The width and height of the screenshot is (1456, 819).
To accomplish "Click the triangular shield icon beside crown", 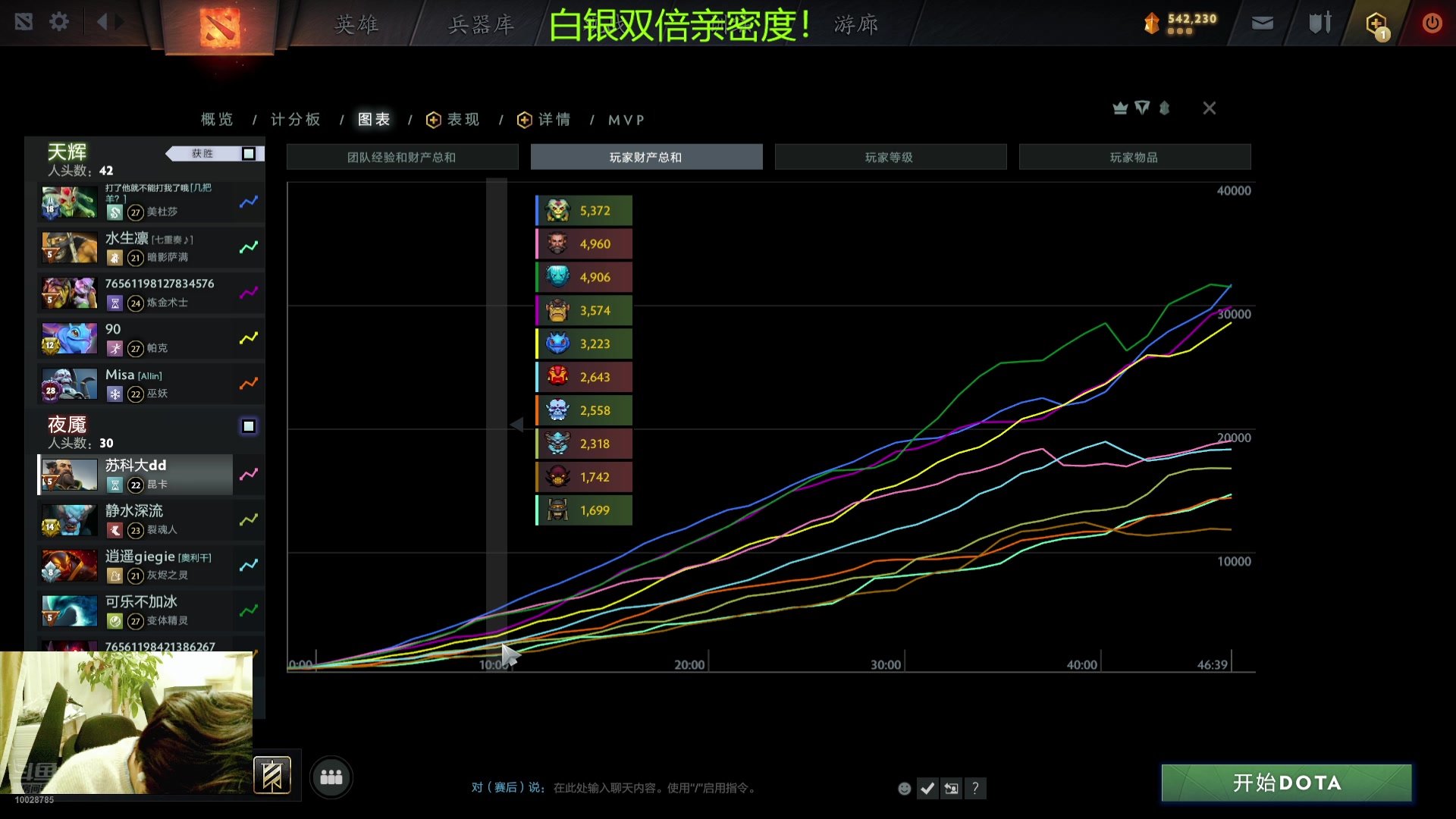I will [x=1142, y=108].
